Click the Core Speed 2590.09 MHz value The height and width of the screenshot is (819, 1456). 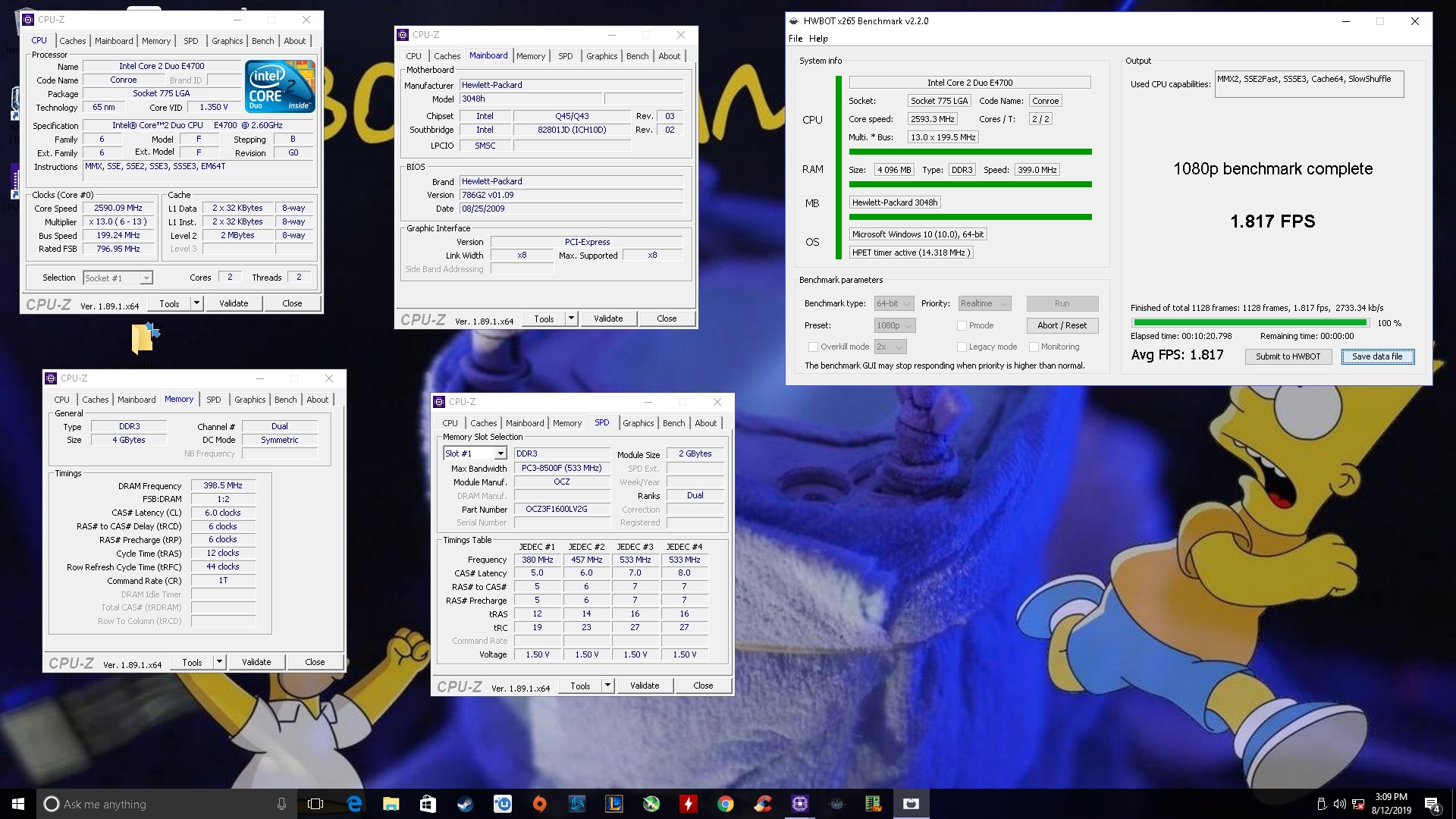tap(118, 208)
